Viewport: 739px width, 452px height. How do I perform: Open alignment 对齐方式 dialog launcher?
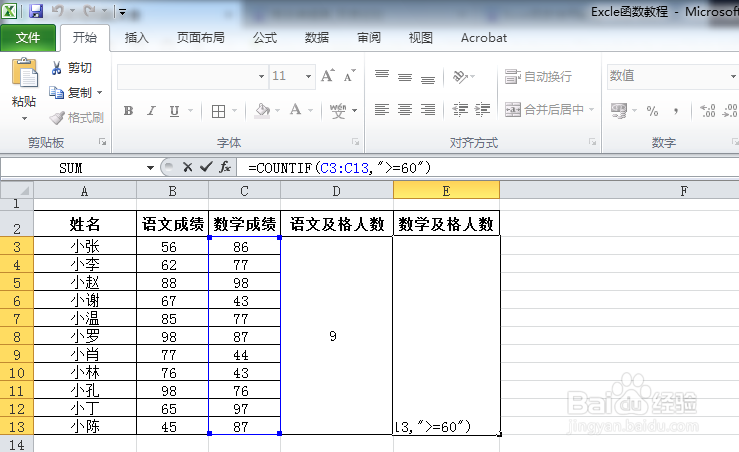click(x=592, y=142)
